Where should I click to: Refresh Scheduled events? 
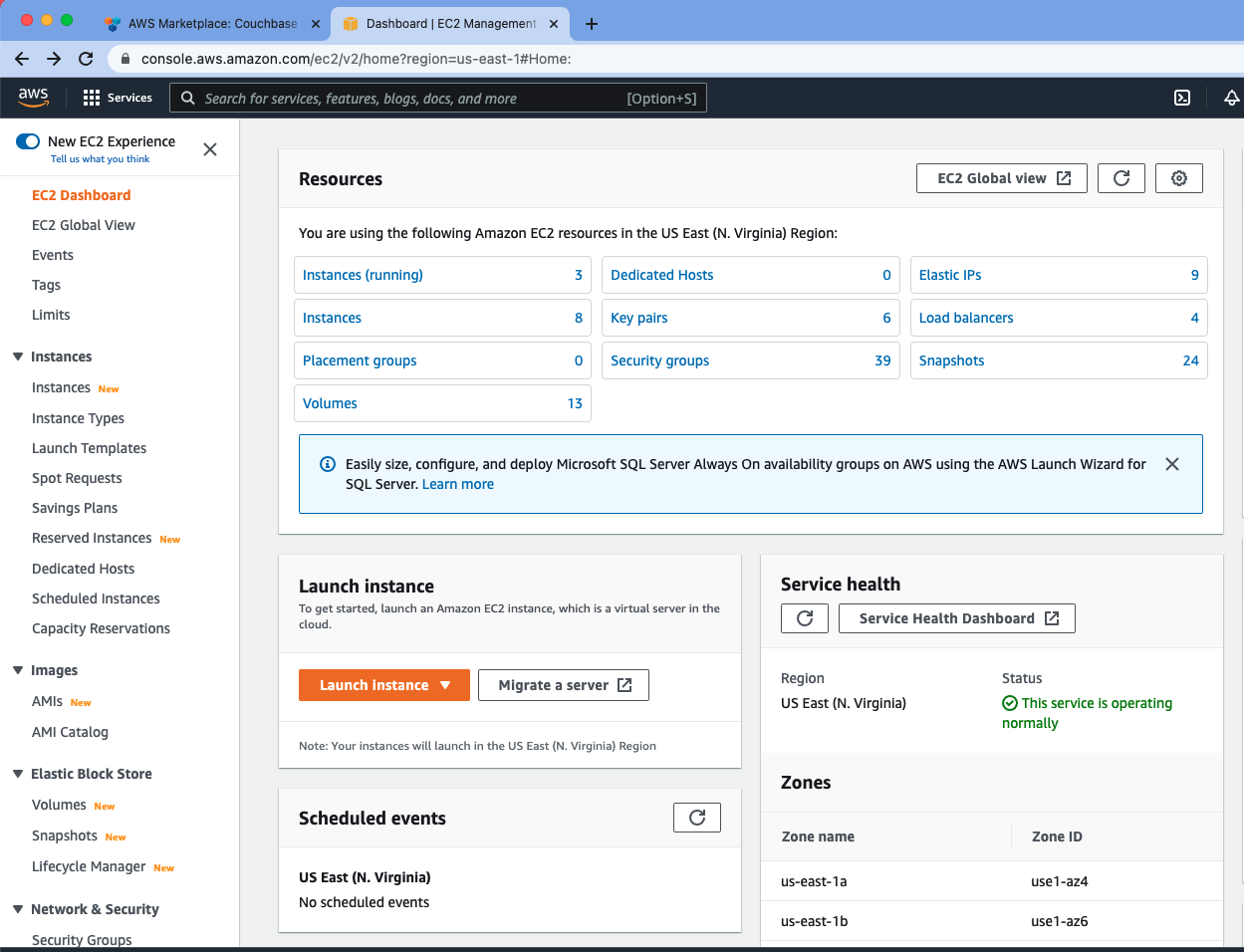696,817
